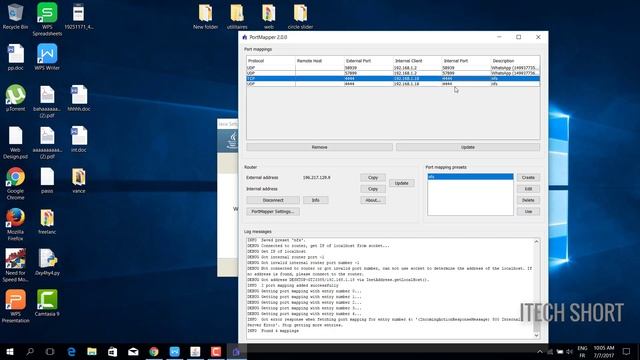Select the highlighted TCP nfs mapping row
The image size is (640, 360).
click(x=393, y=78)
